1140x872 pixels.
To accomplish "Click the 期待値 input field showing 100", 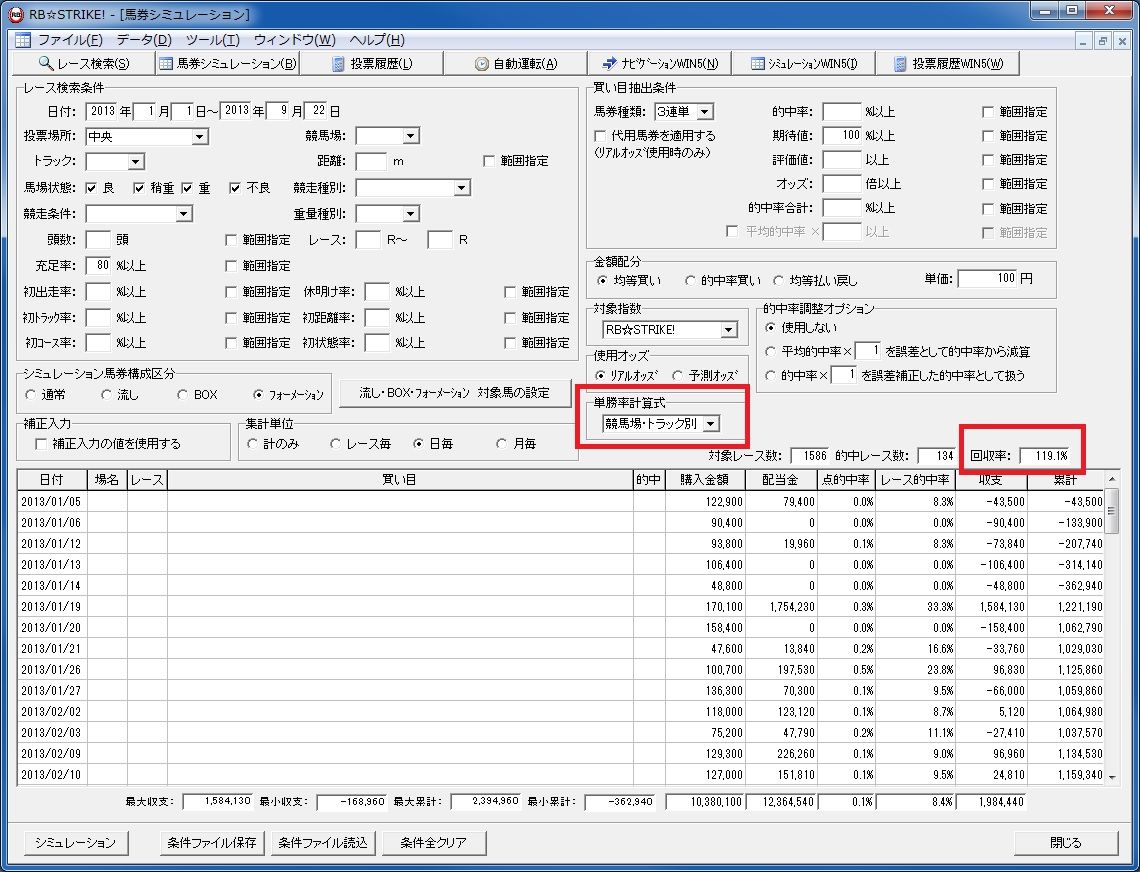I will (x=842, y=135).
